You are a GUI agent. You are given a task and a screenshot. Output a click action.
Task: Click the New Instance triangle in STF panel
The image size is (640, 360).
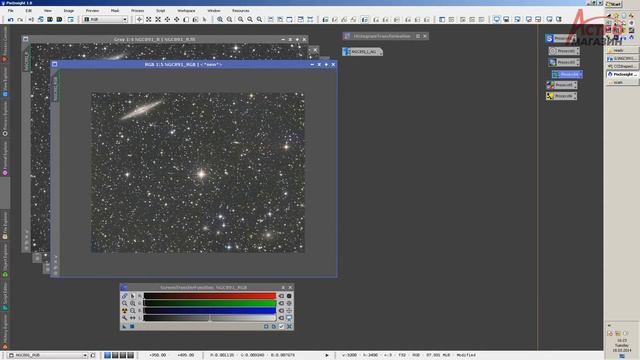point(124,326)
